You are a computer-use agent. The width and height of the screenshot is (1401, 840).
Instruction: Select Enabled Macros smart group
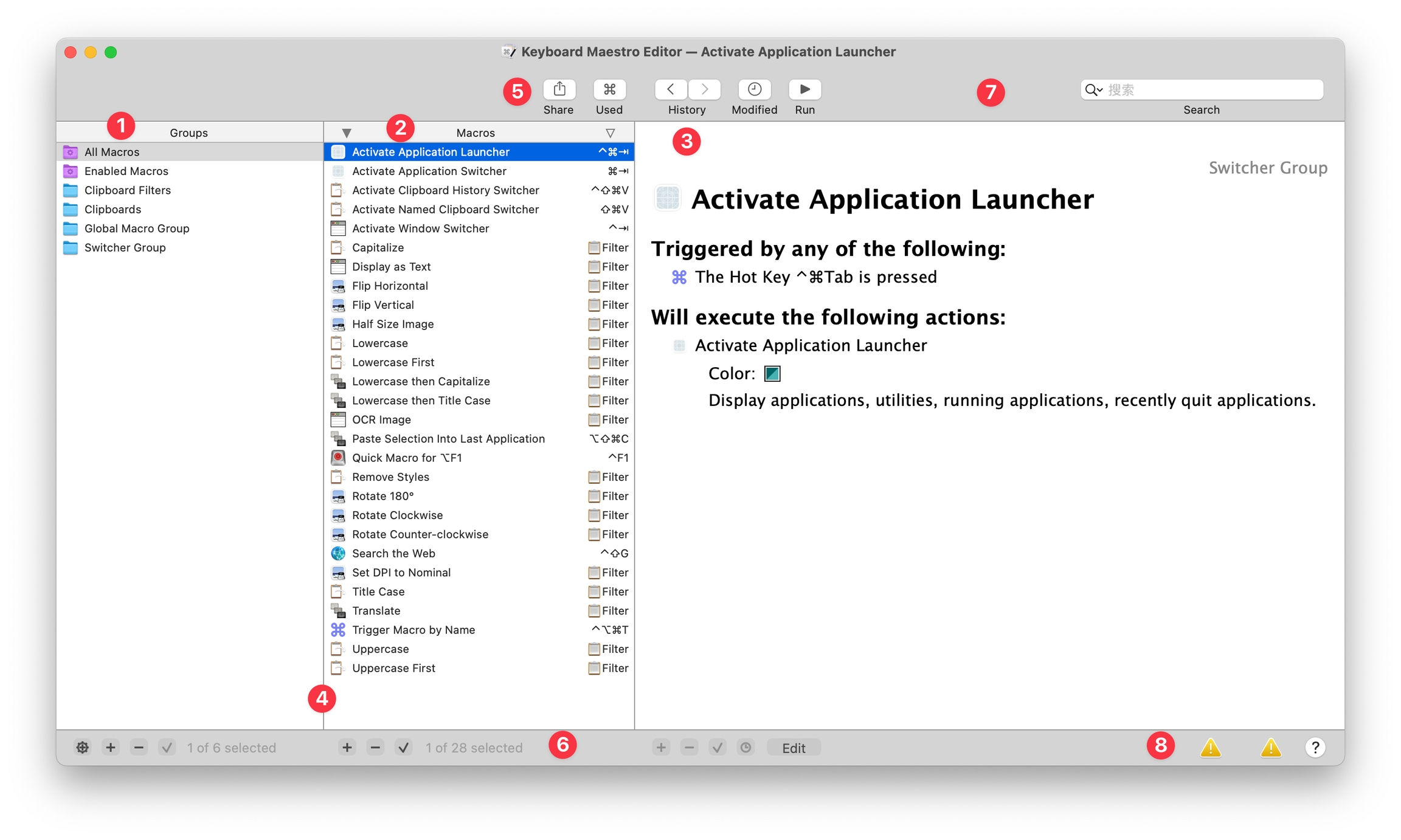190,171
